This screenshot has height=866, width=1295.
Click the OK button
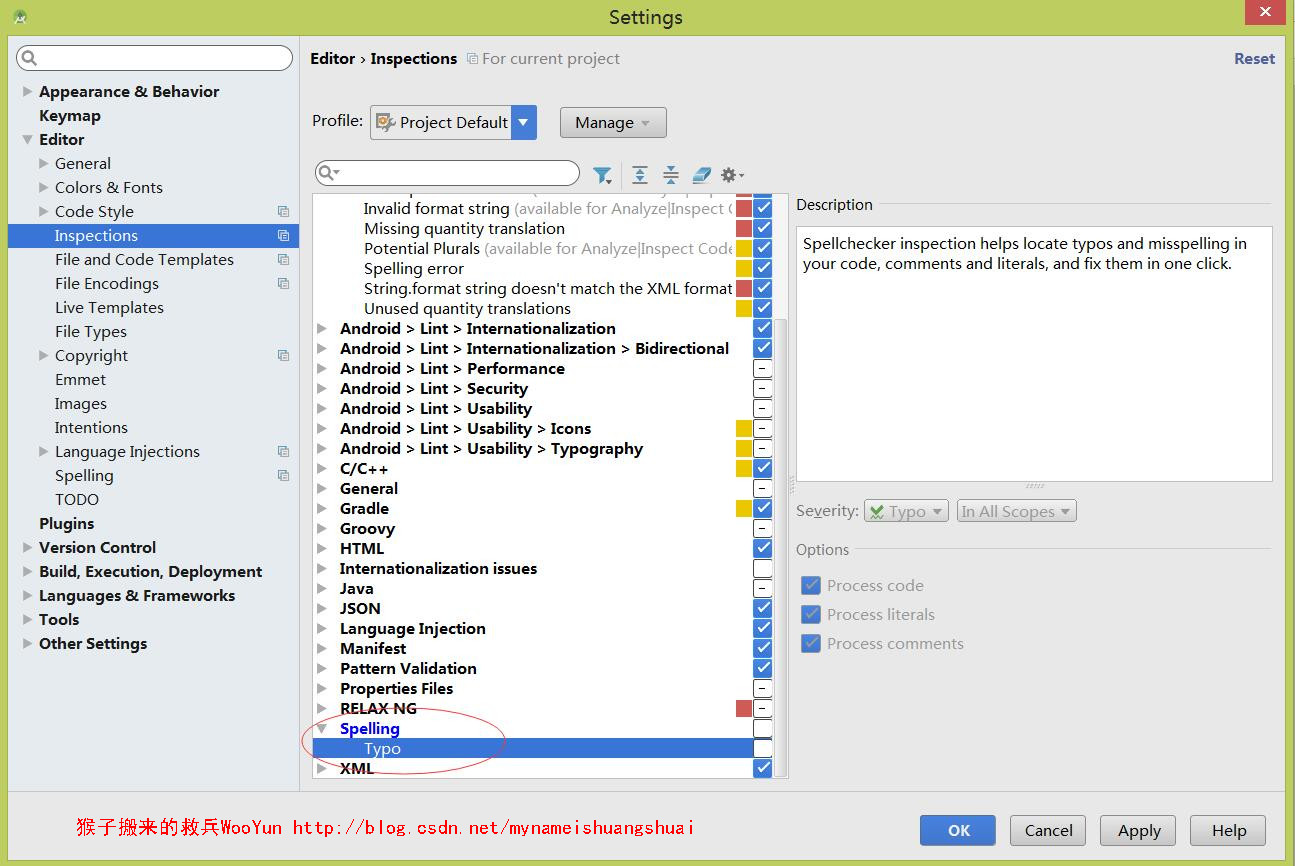(958, 830)
